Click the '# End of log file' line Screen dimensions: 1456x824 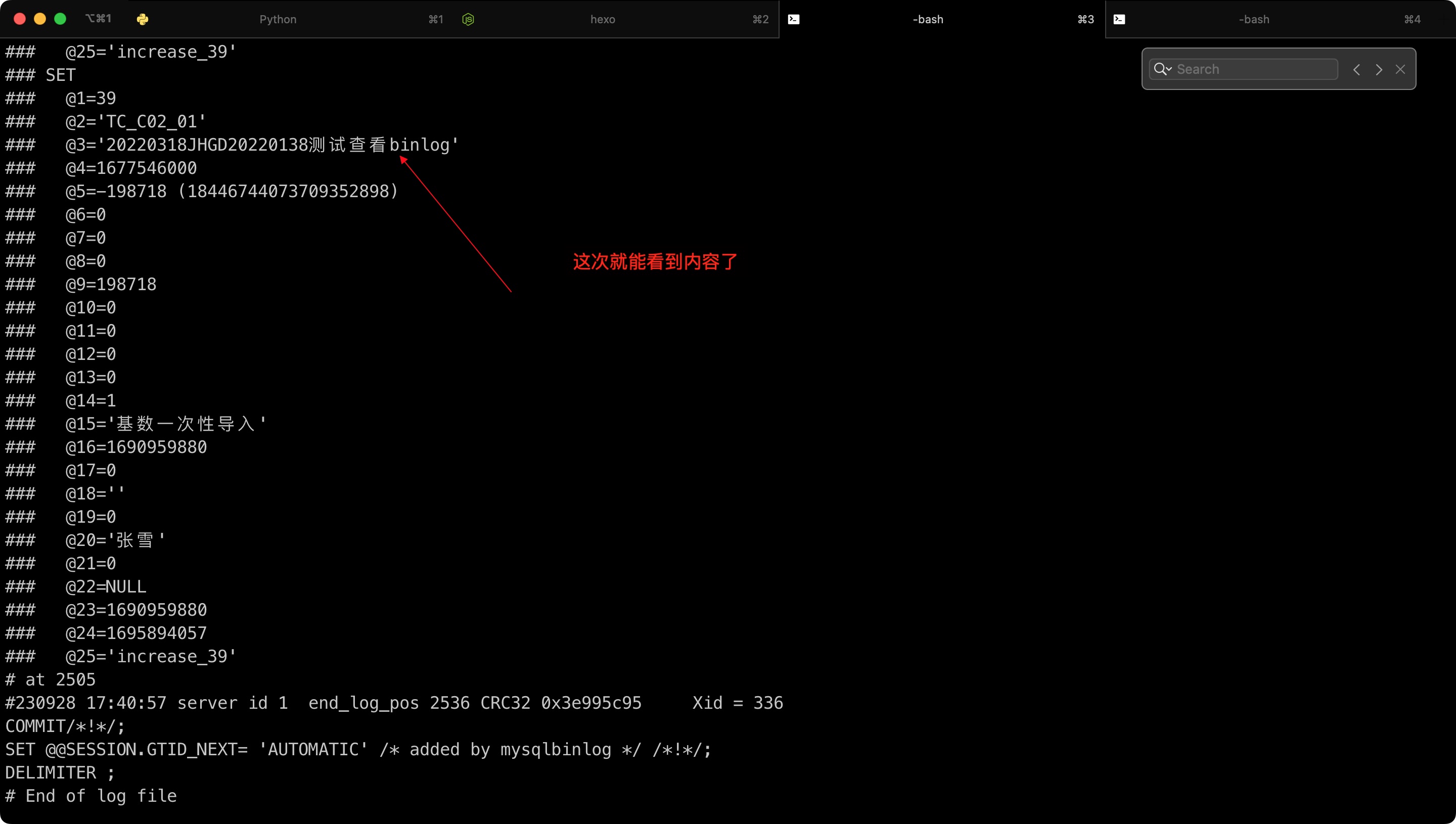[91, 796]
